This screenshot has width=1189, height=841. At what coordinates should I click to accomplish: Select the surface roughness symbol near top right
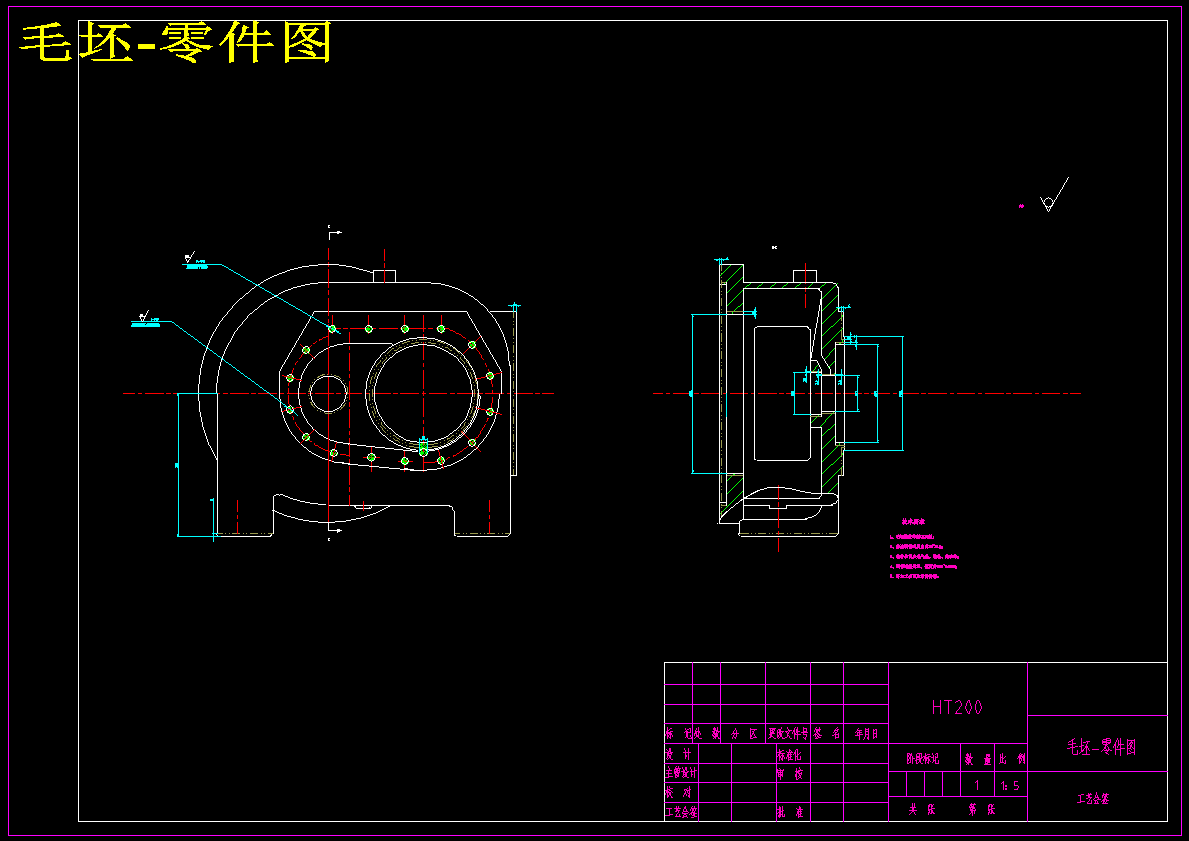pyautogui.click(x=1054, y=195)
